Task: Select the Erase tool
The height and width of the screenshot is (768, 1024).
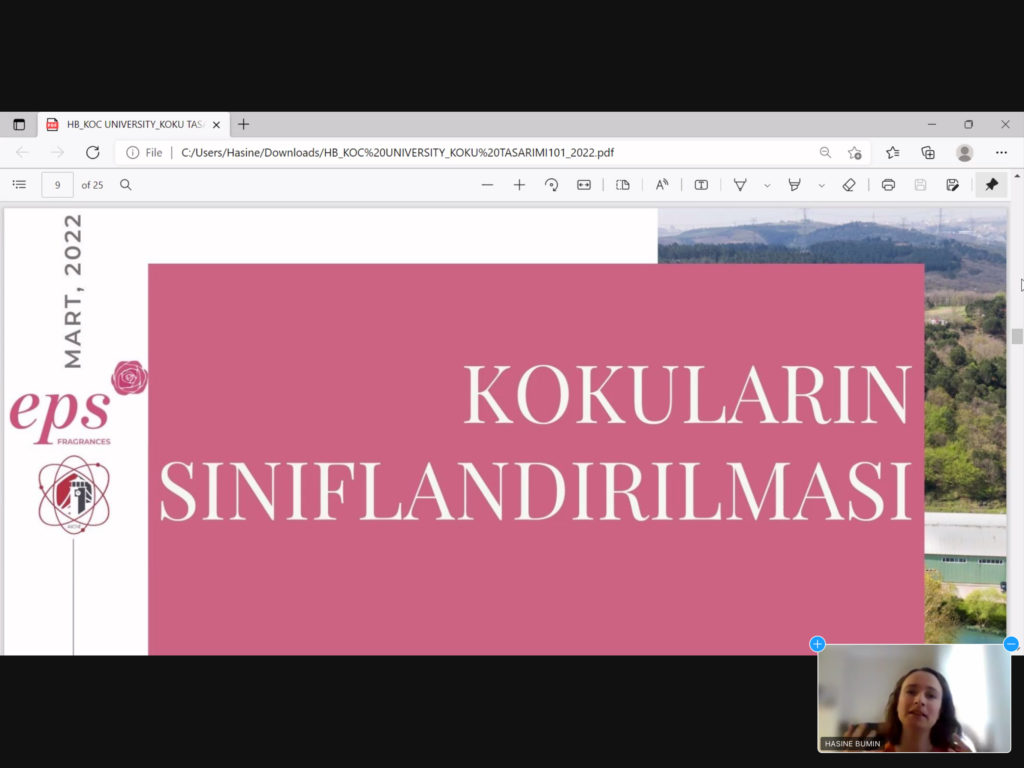Action: [x=849, y=185]
